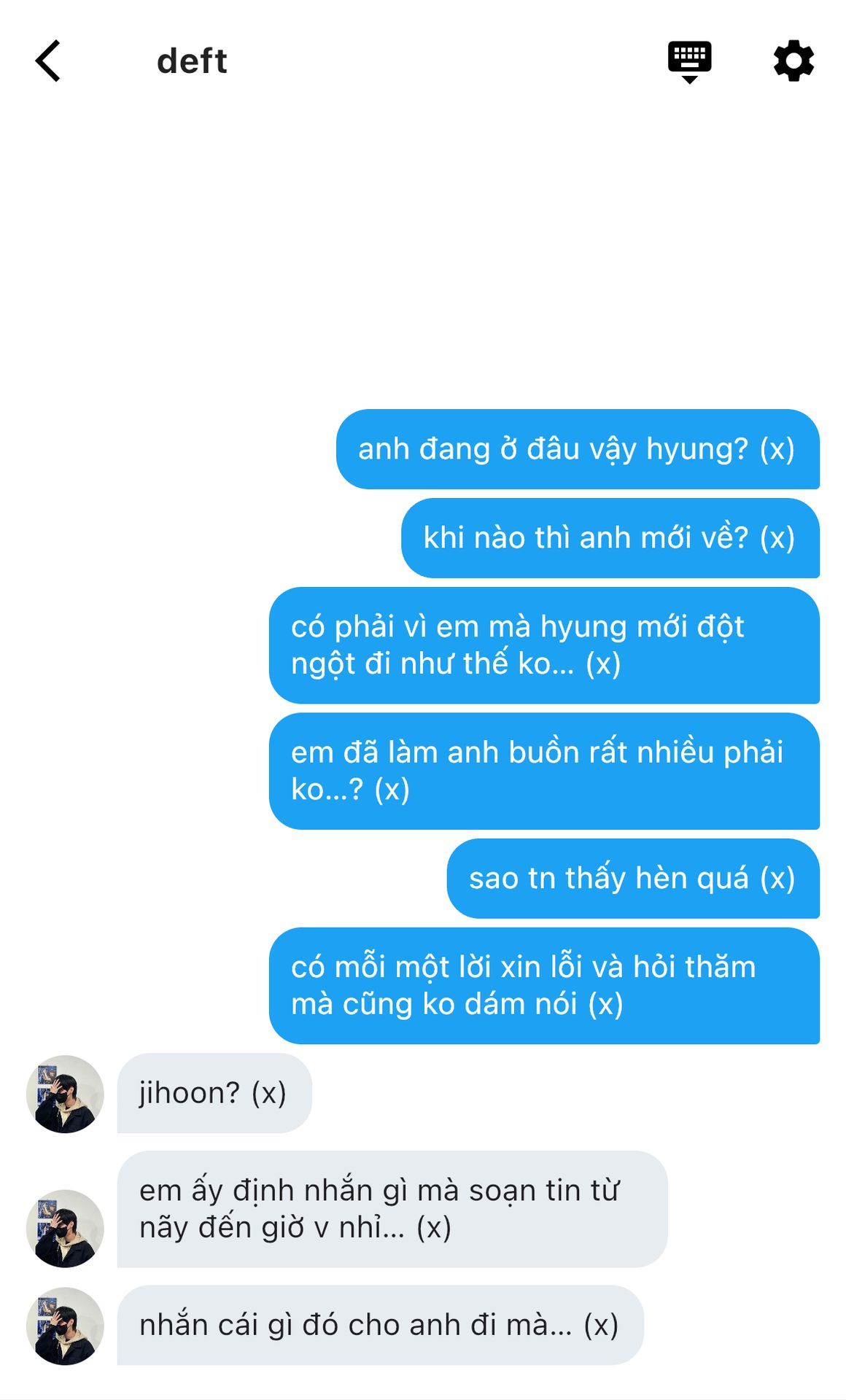Image resolution: width=846 pixels, height=1400 pixels.
Task: Tap the avatar beside 'jihoon? (x)'
Action: click(x=65, y=1094)
